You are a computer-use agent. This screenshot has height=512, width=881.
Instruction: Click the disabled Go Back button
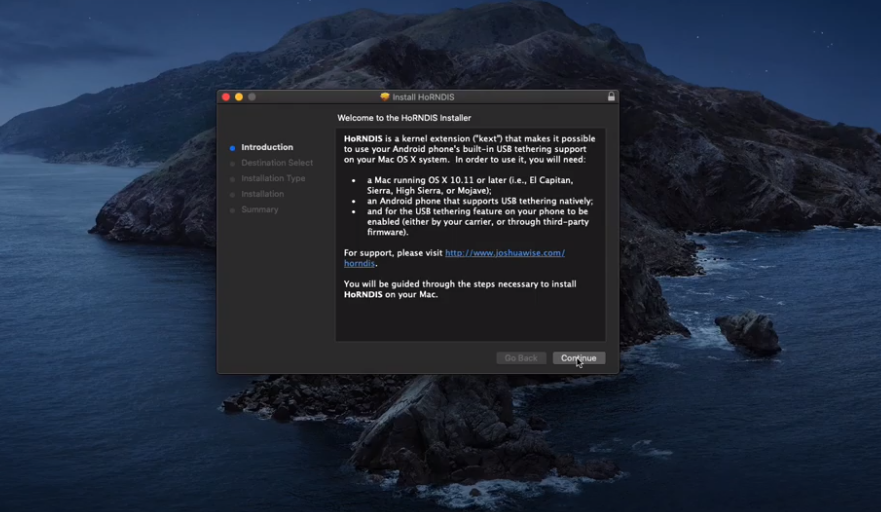point(521,358)
